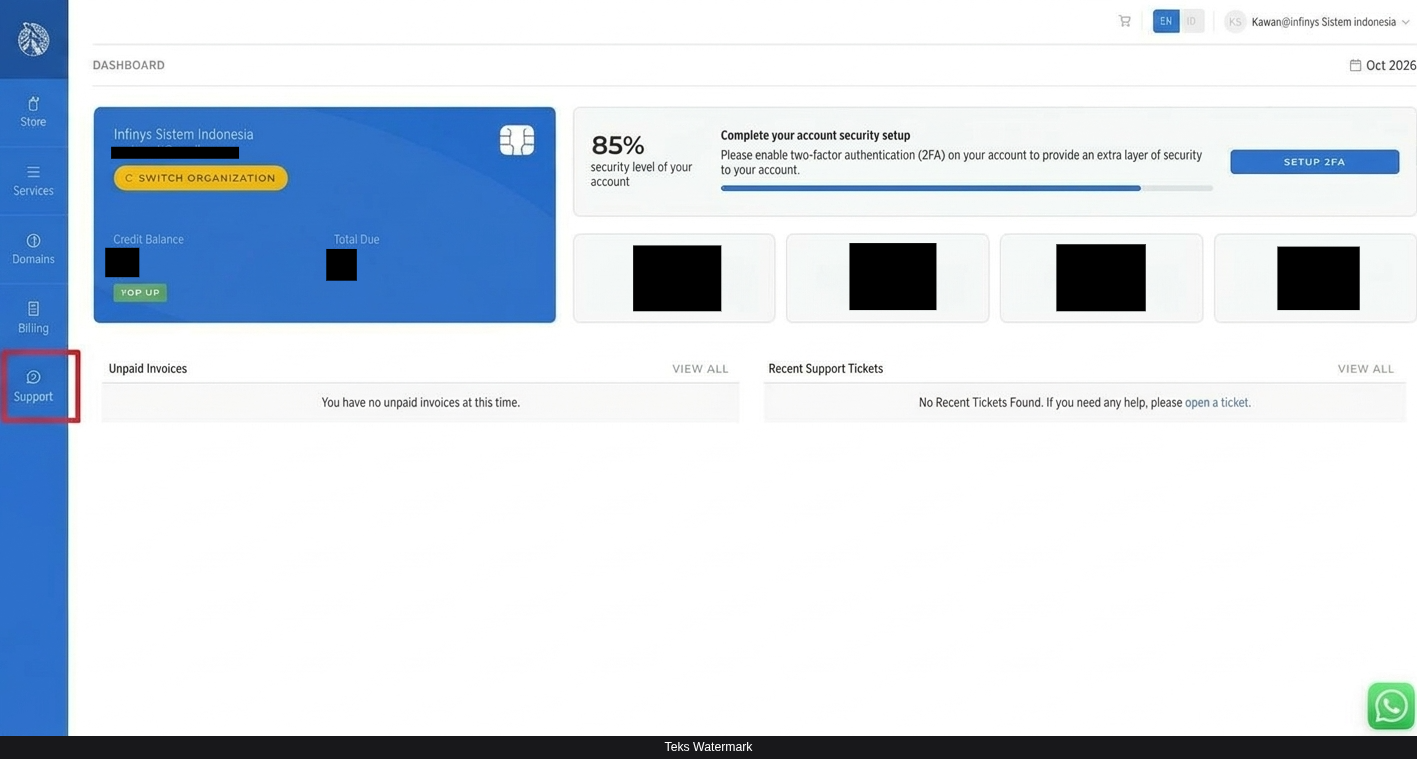Open the Support sidebar section

click(x=33, y=386)
